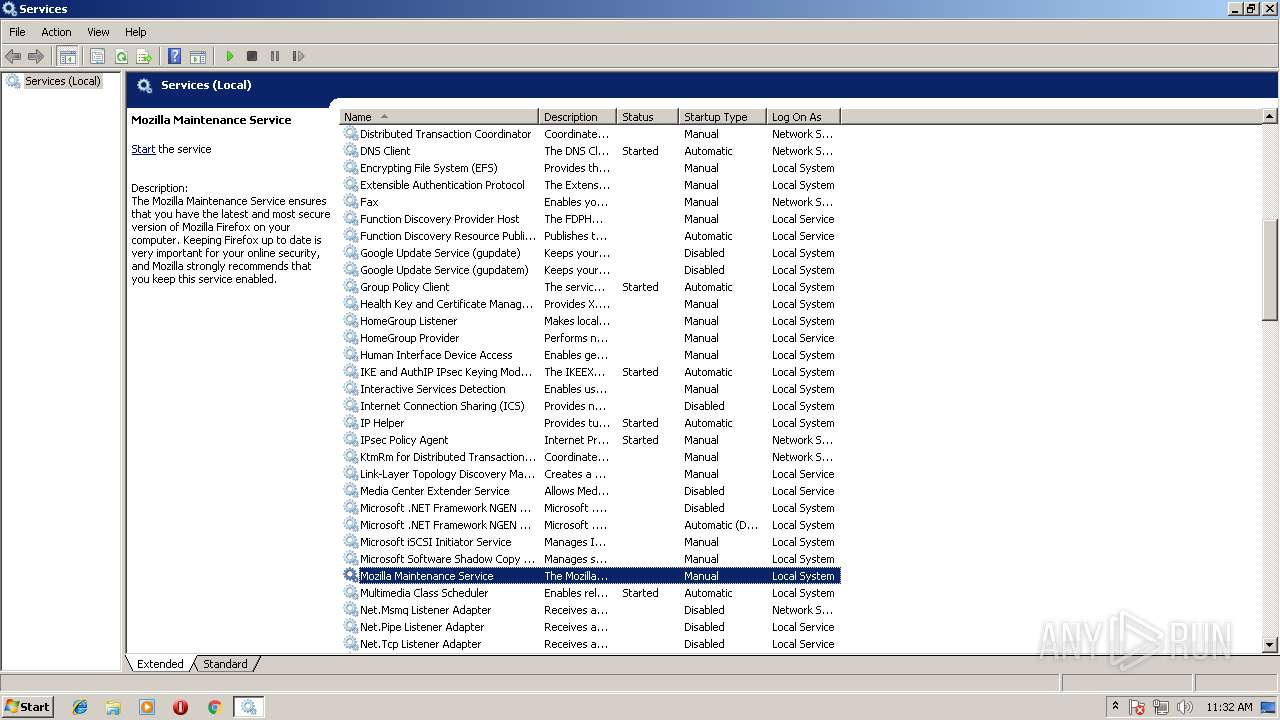Click scroll down arrow of services list
This screenshot has height=720, width=1280.
(1270, 646)
